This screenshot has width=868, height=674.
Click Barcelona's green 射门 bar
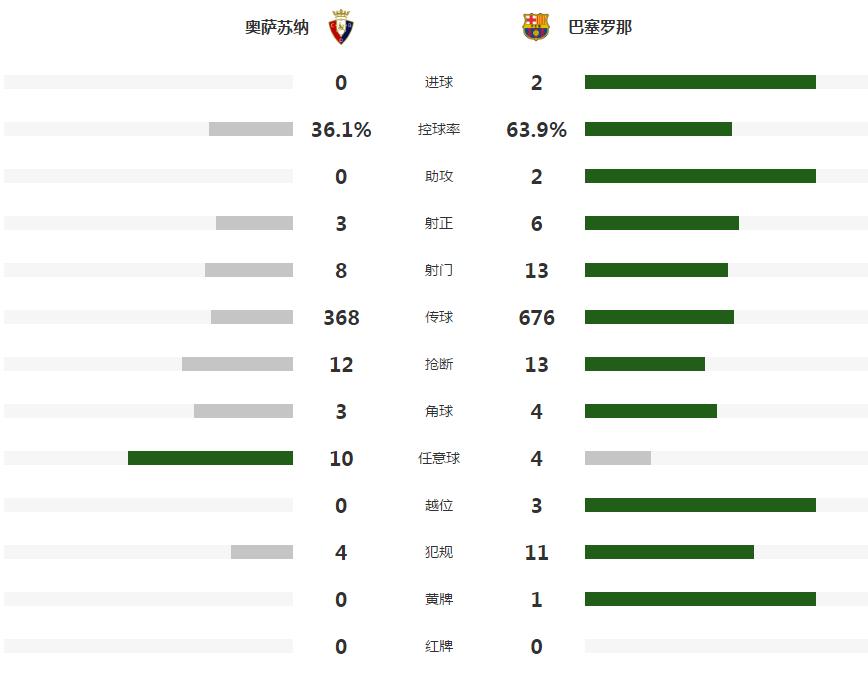657,270
